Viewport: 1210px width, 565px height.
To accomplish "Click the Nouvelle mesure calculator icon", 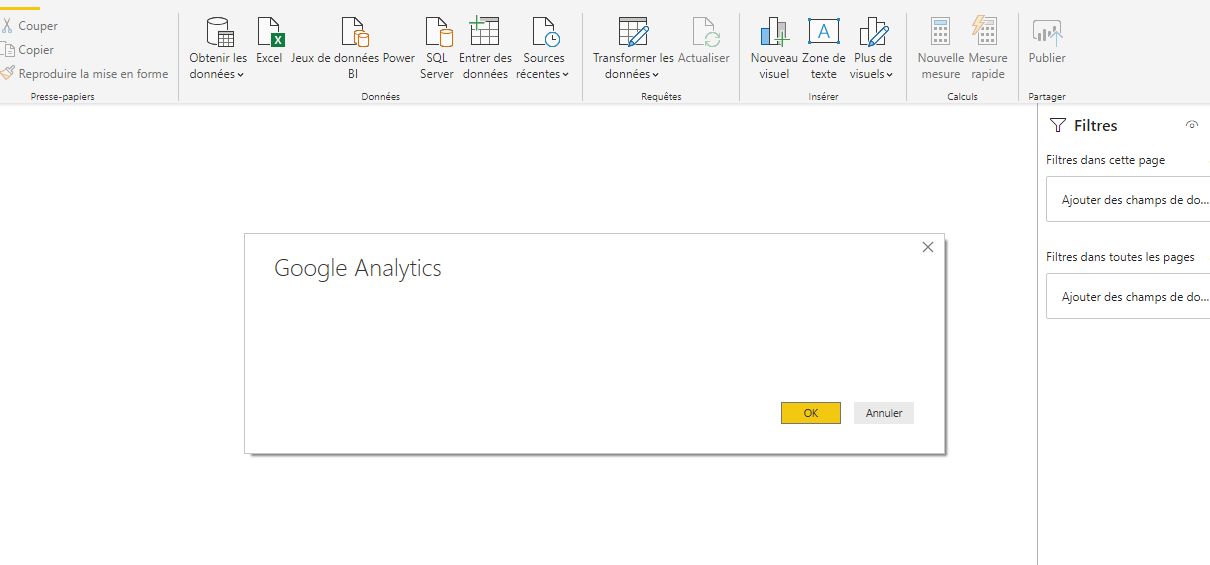I will [x=940, y=32].
